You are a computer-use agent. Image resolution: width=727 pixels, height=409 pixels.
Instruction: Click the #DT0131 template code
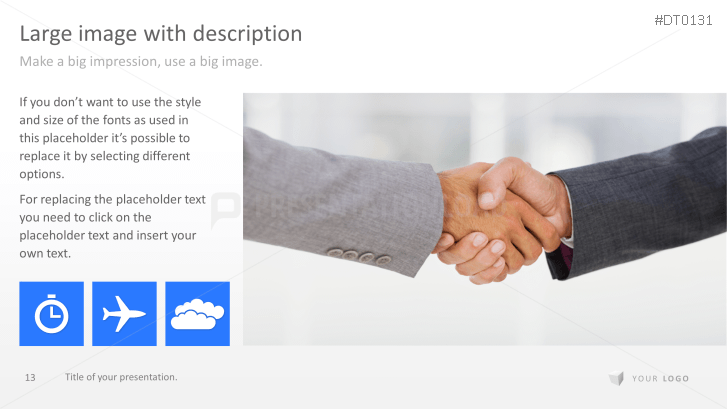point(683,20)
